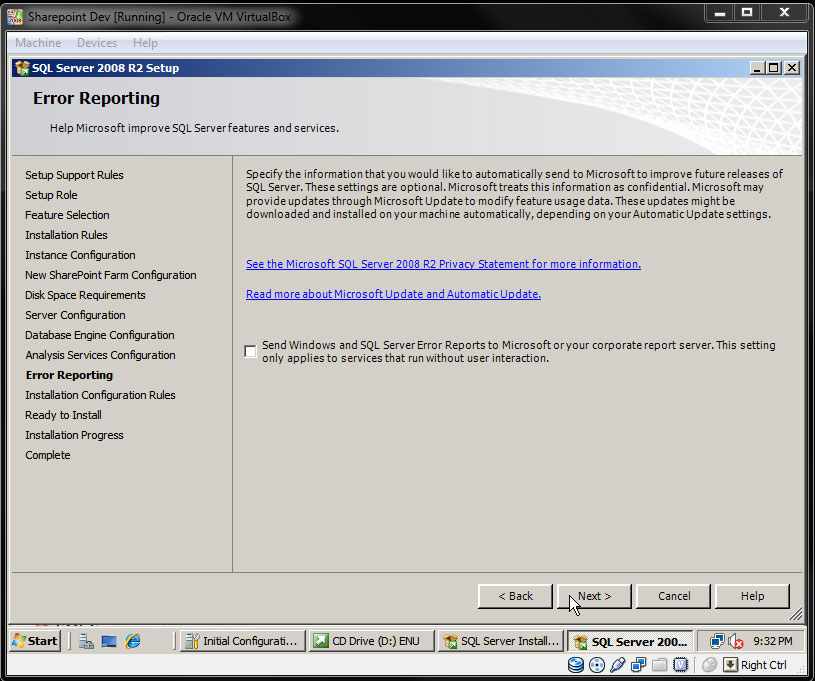Click Installation Configuration Rules step
Screen dimensions: 815x681
click(100, 395)
